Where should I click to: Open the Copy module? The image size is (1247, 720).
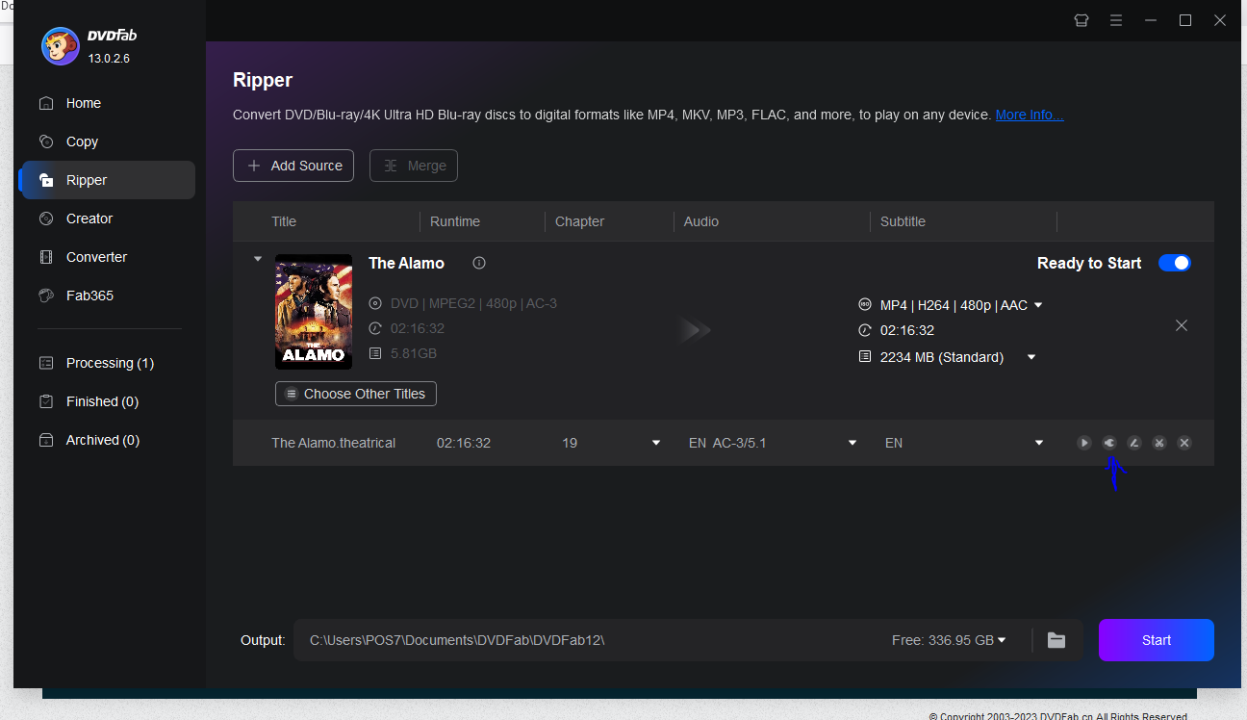coord(107,142)
